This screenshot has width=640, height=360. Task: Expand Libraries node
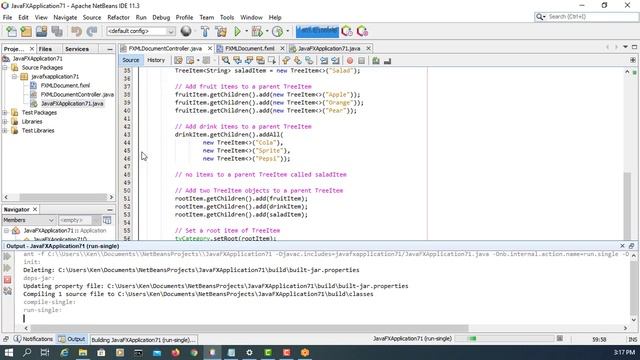[x=5, y=122]
